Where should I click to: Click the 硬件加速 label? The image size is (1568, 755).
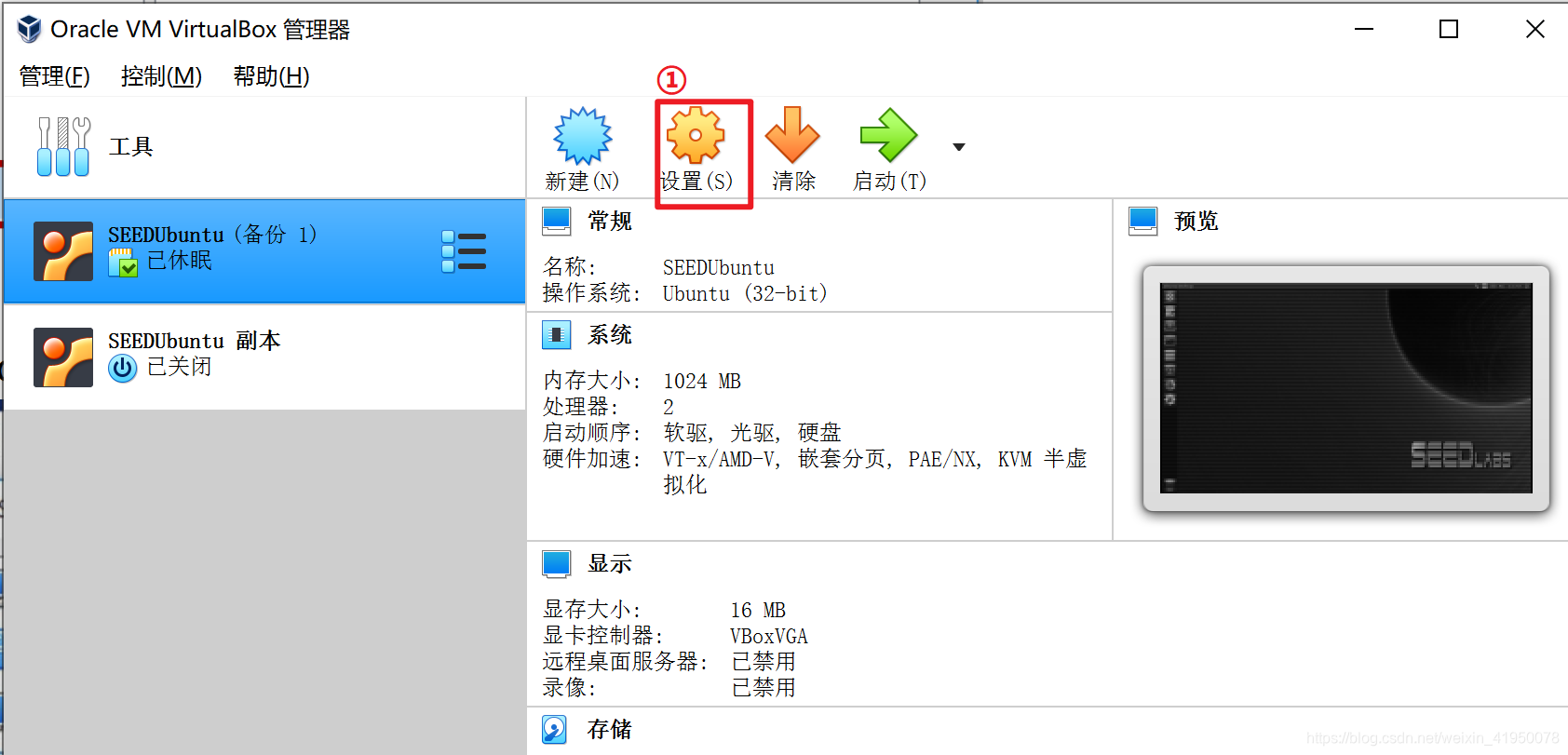tap(591, 459)
